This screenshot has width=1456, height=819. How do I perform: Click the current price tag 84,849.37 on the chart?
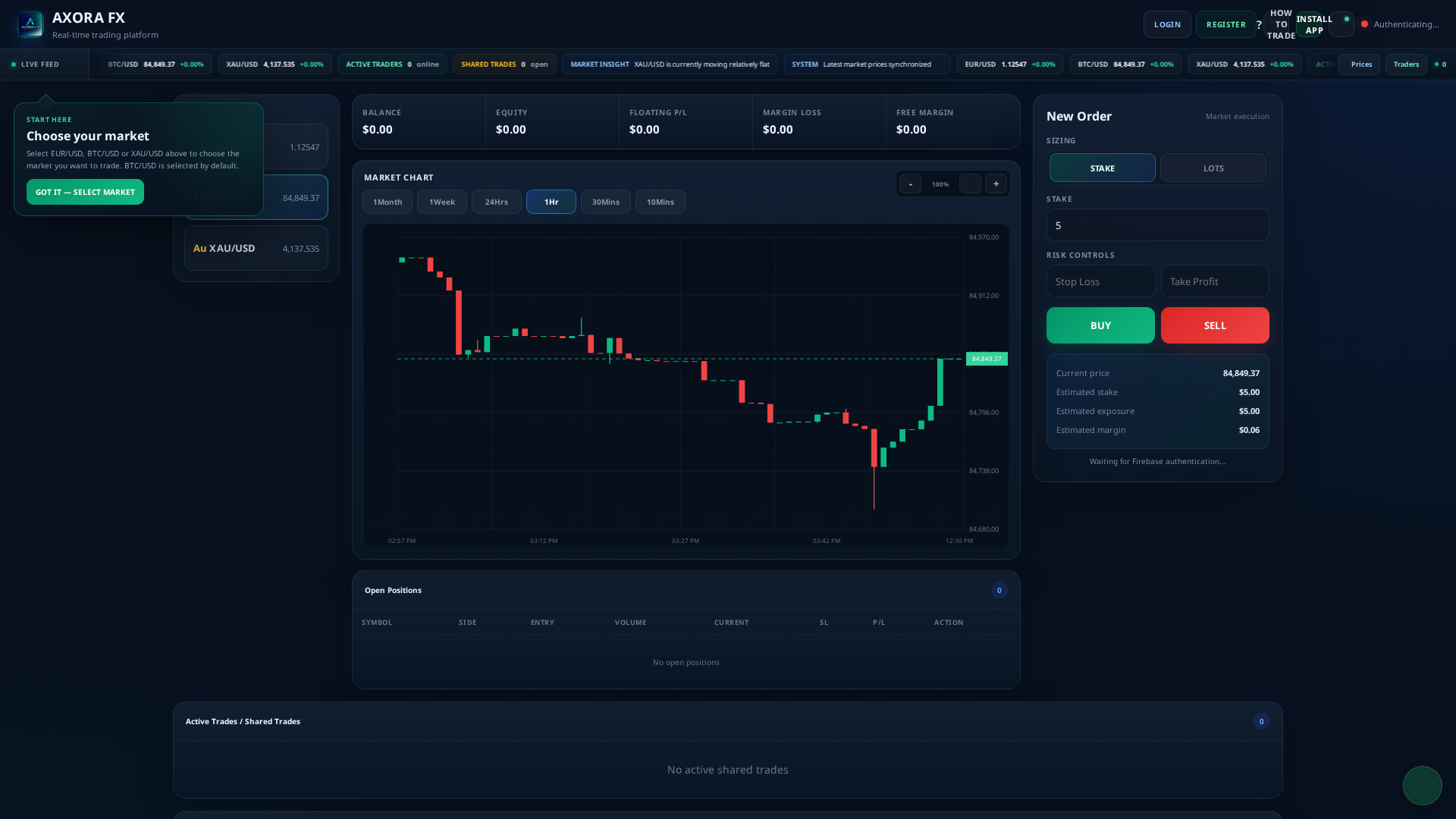[x=987, y=359]
